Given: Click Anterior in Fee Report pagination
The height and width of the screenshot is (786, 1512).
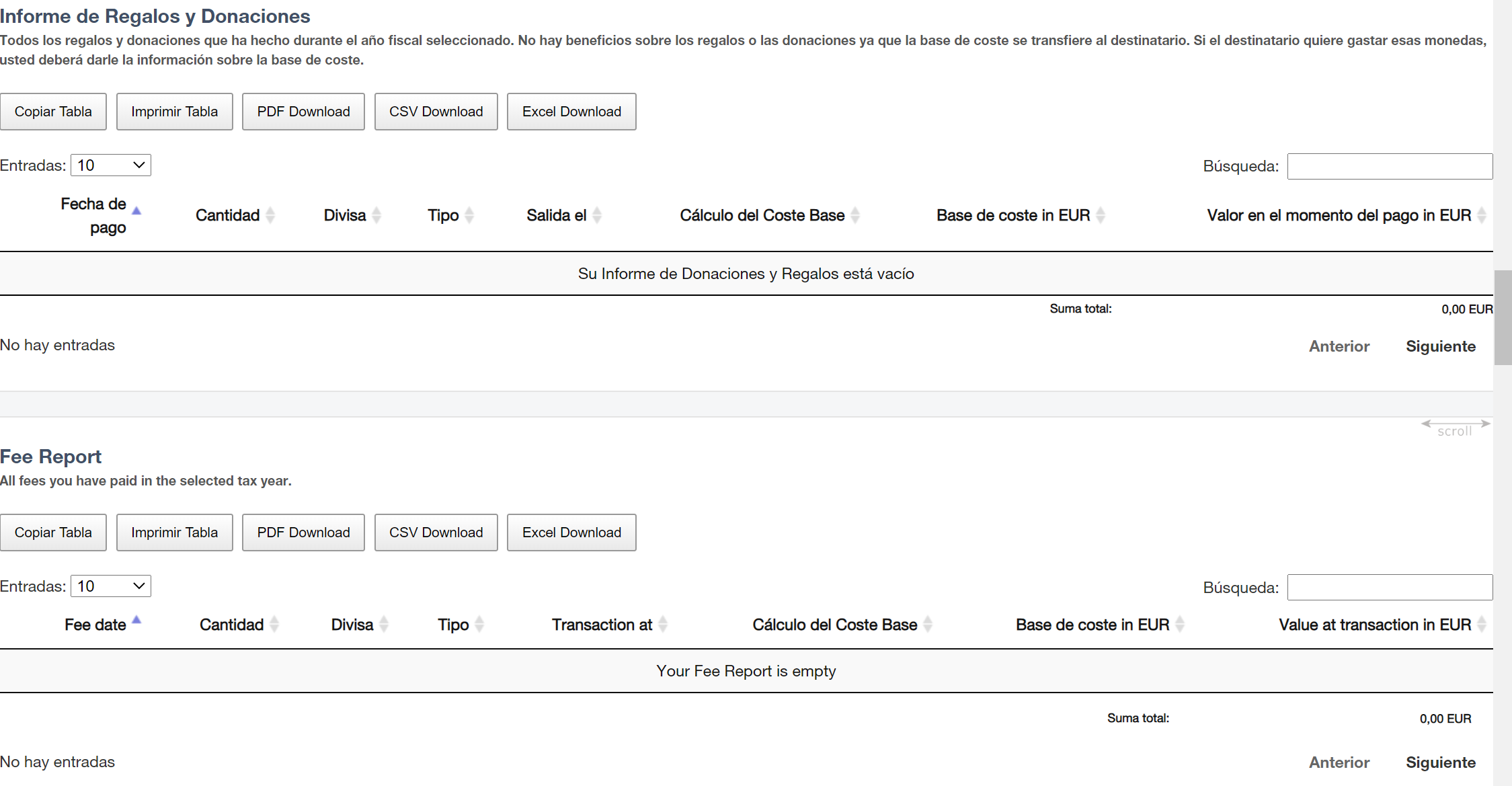Looking at the screenshot, I should click(x=1339, y=762).
